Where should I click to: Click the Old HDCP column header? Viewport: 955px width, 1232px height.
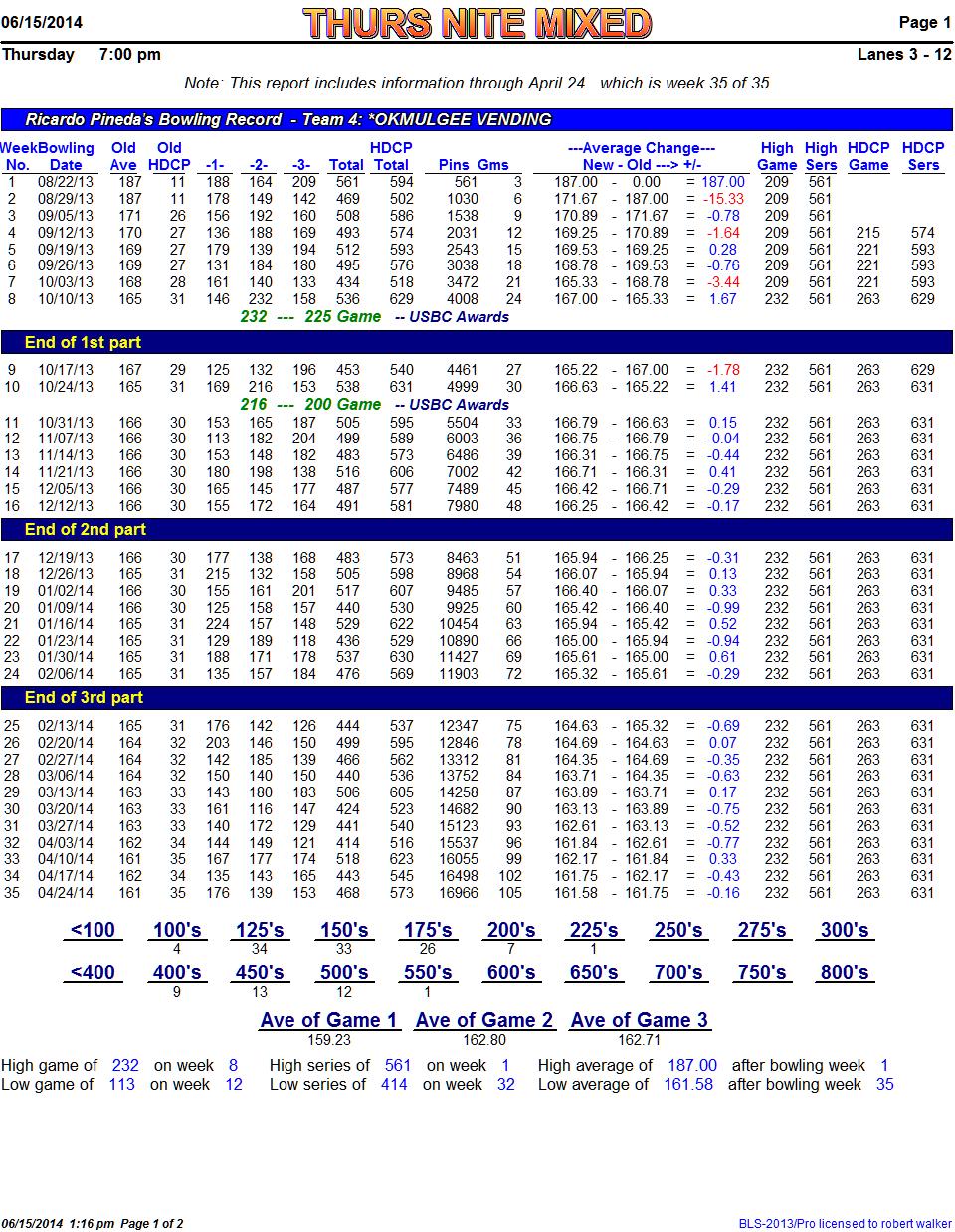tap(169, 156)
